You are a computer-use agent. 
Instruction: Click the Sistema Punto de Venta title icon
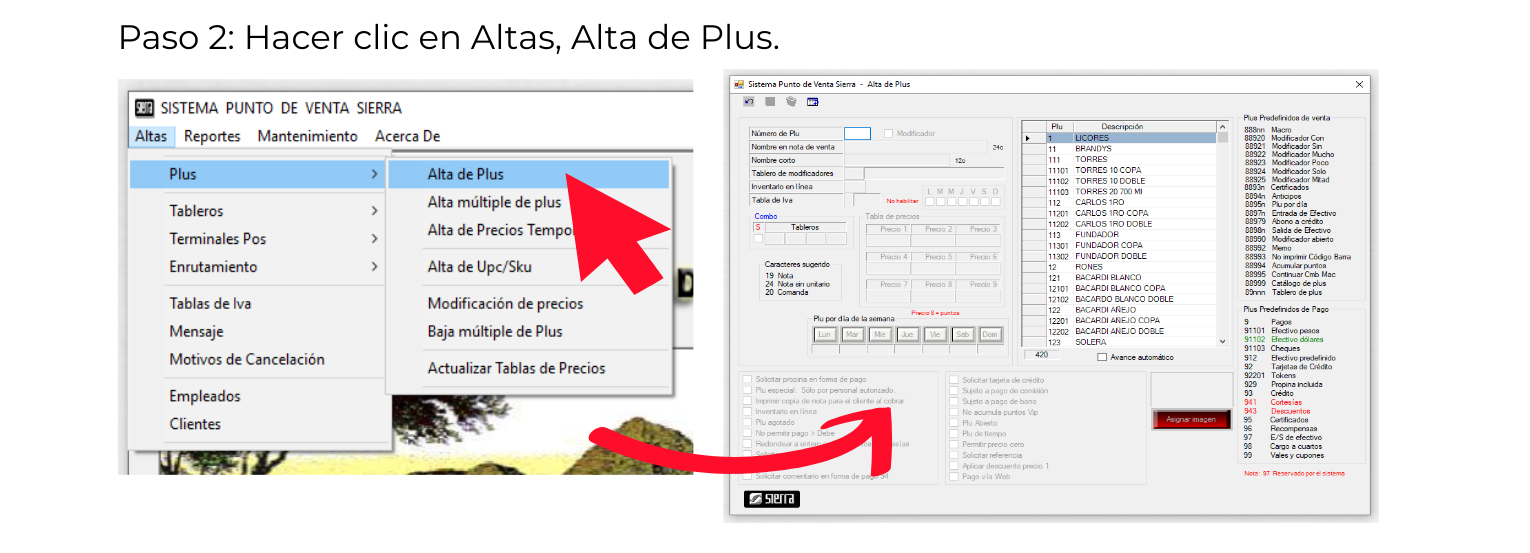(x=145, y=108)
